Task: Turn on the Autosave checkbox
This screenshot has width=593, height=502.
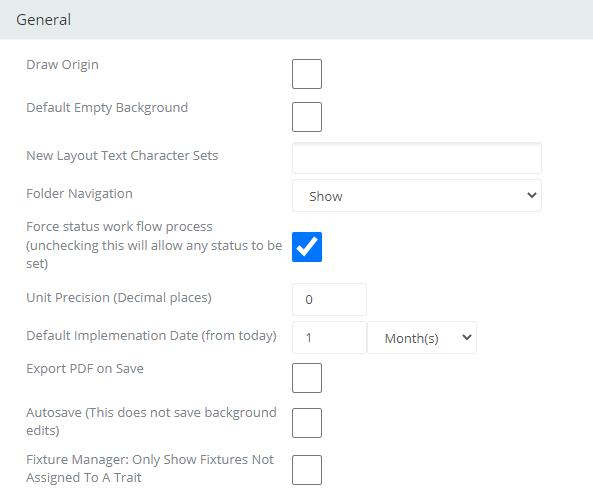Action: click(307, 423)
